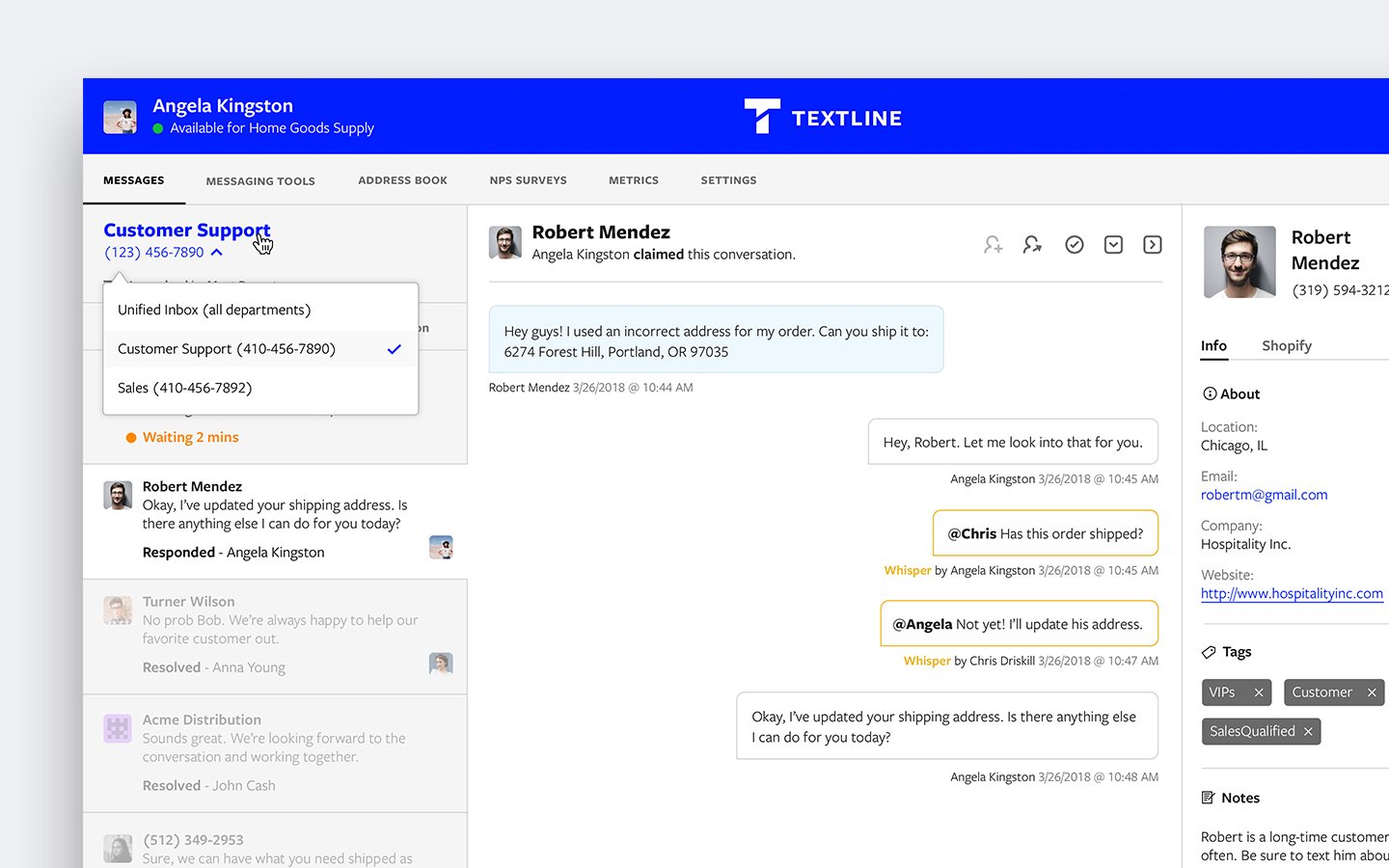This screenshot has height=868, width=1389.
Task: Open robertm@gmail.com email link
Action: pos(1264,495)
